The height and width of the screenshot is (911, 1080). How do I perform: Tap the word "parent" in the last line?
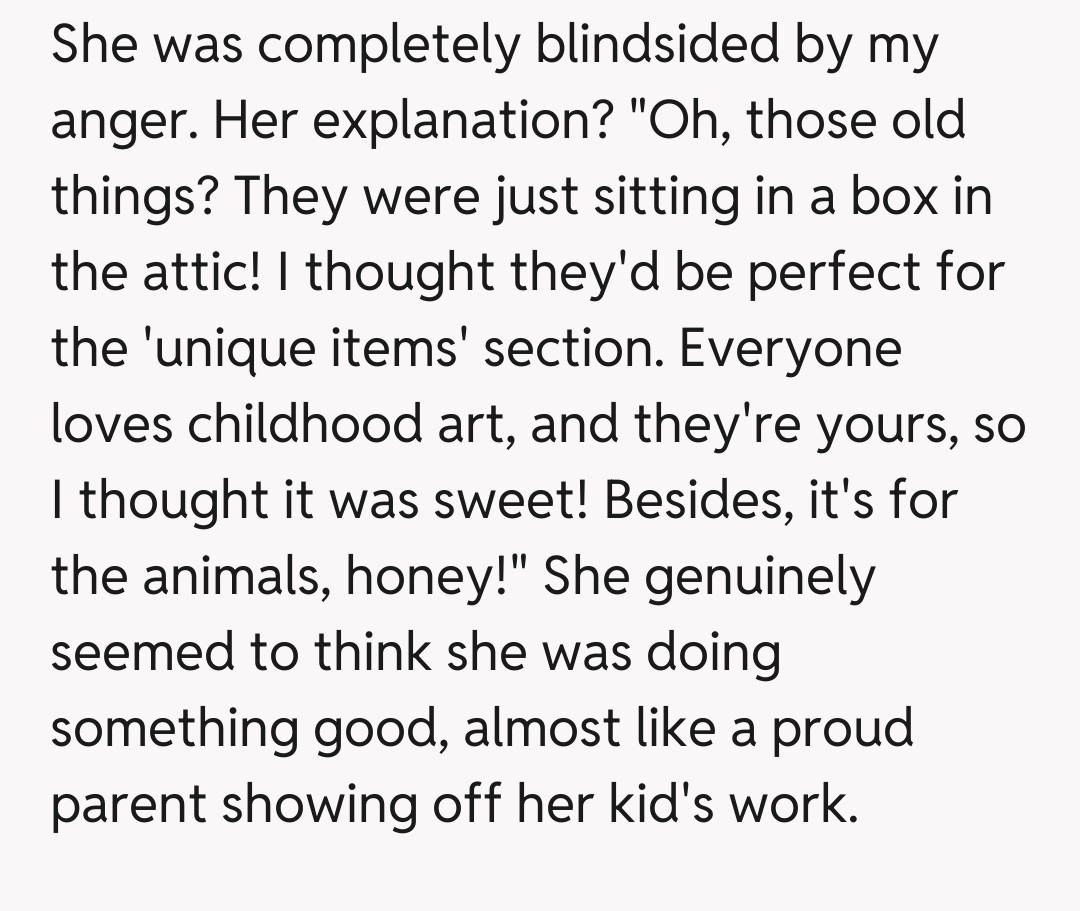pyautogui.click(x=128, y=805)
